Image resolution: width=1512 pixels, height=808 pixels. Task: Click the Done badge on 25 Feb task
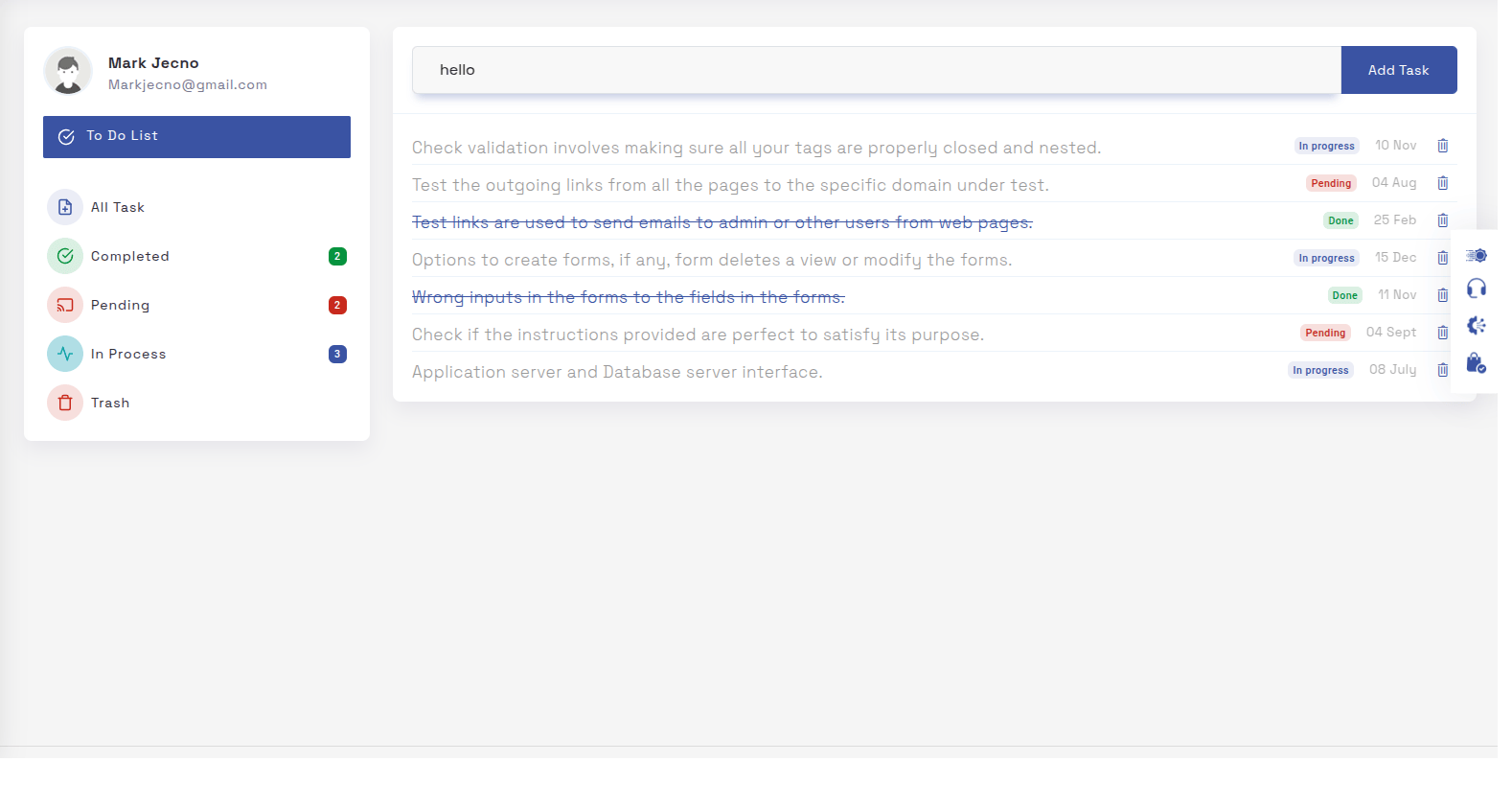click(x=1340, y=220)
